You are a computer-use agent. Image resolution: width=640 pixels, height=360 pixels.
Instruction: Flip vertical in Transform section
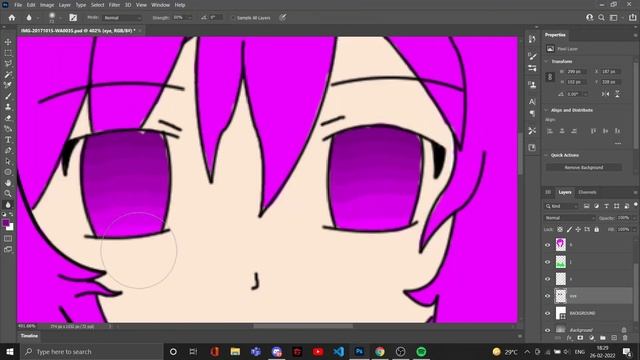(x=617, y=94)
